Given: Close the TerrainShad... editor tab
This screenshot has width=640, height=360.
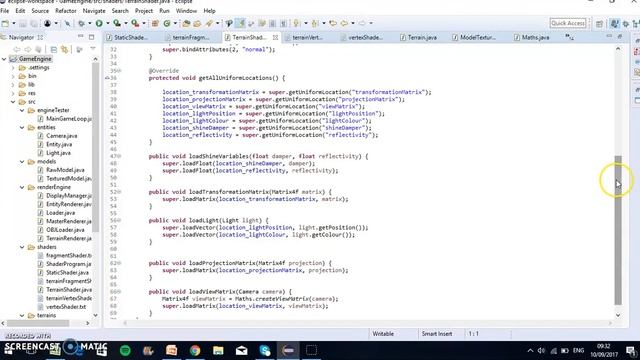Looking at the screenshot, I should point(276,38).
